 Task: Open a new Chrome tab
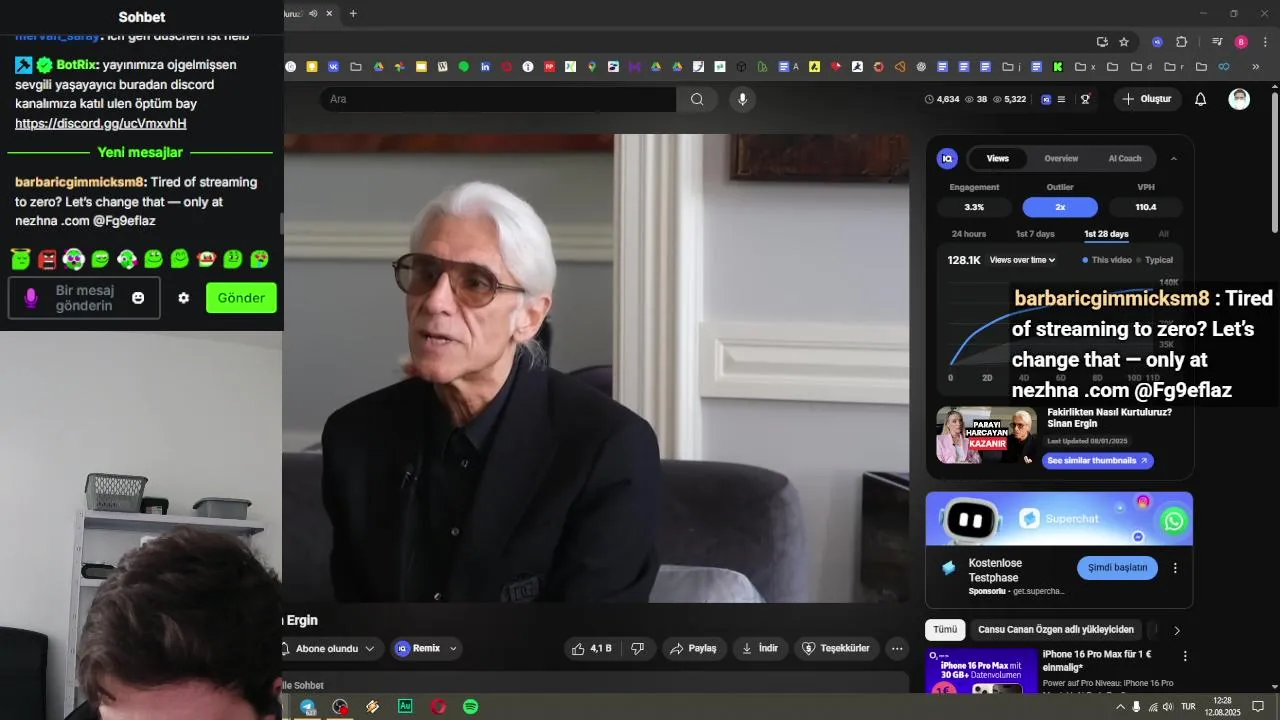(x=353, y=13)
